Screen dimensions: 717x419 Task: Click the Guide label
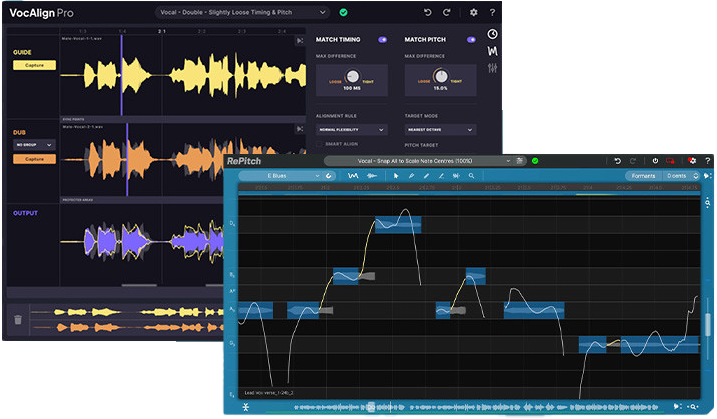pos(22,52)
